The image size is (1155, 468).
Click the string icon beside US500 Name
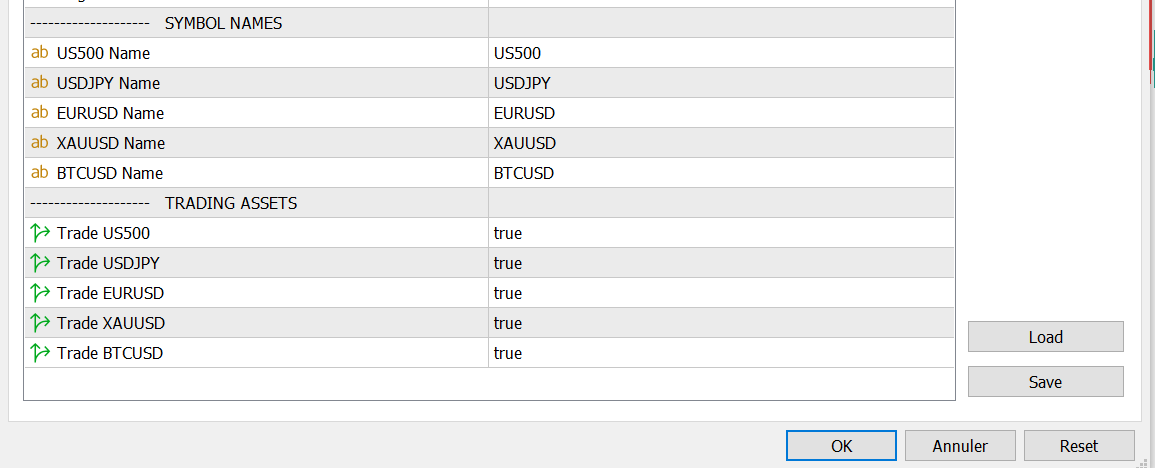tap(40, 53)
